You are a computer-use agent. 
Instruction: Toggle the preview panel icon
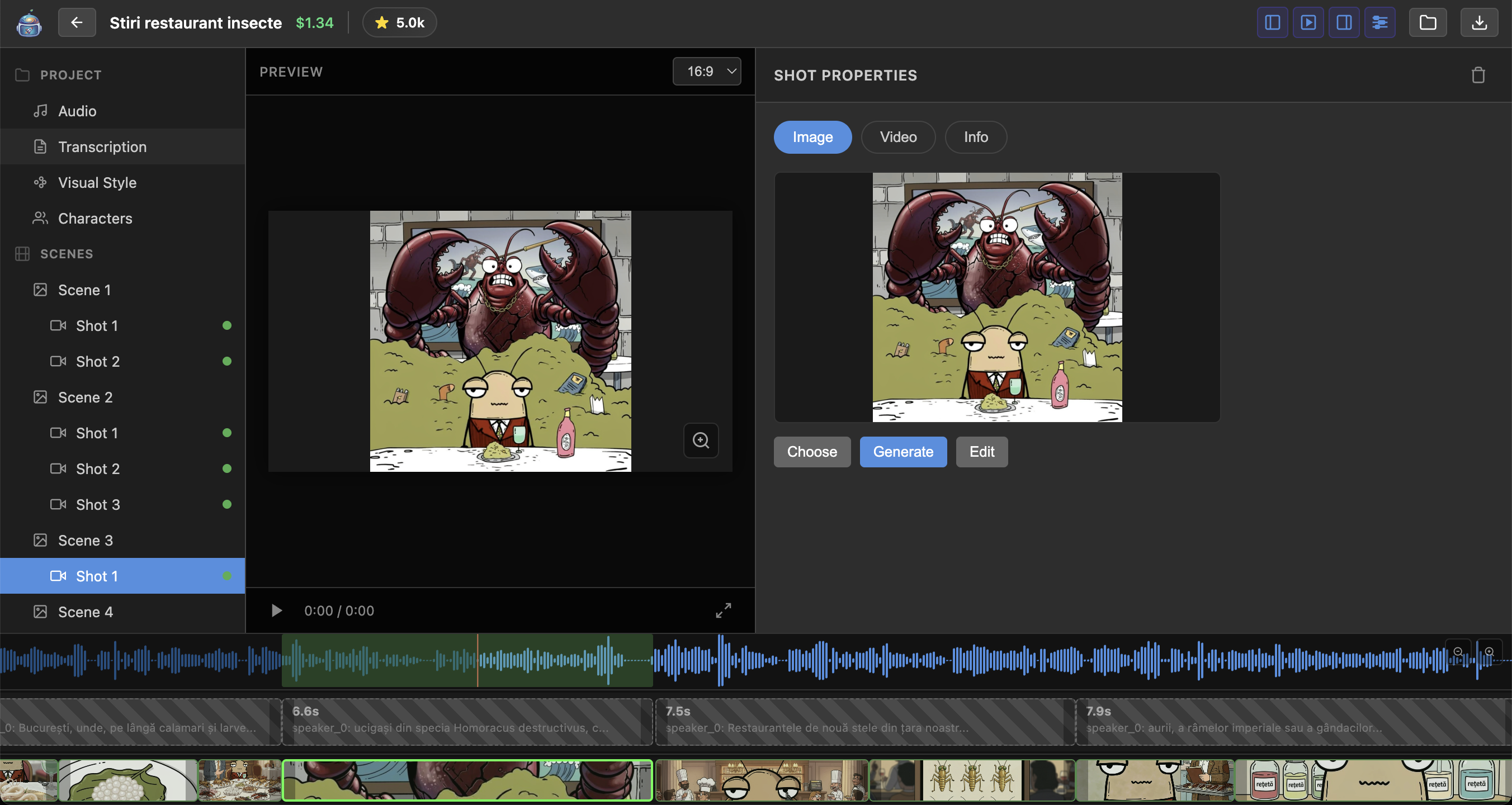1308,23
